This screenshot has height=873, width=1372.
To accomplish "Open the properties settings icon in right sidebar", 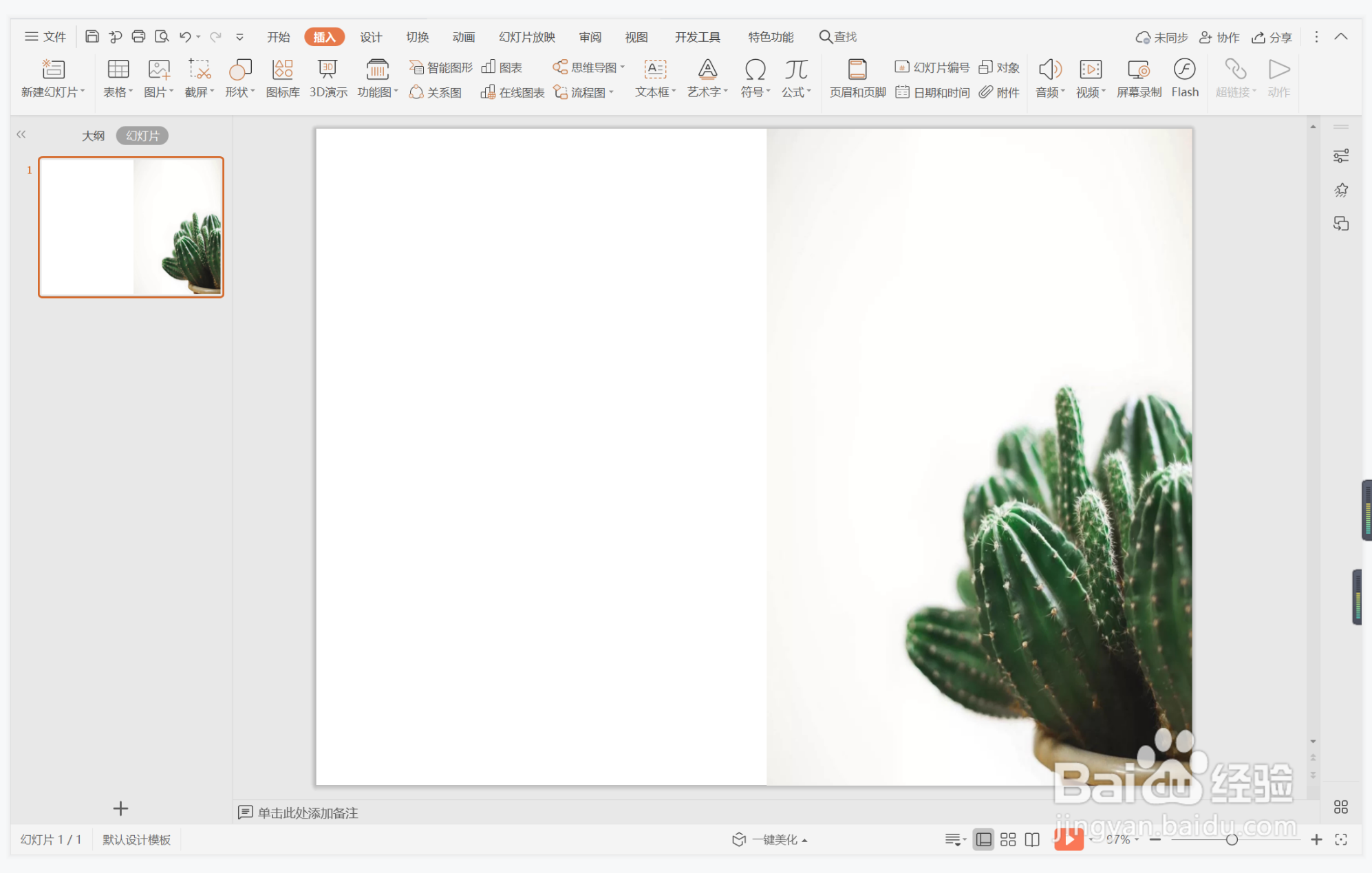I will pos(1341,156).
